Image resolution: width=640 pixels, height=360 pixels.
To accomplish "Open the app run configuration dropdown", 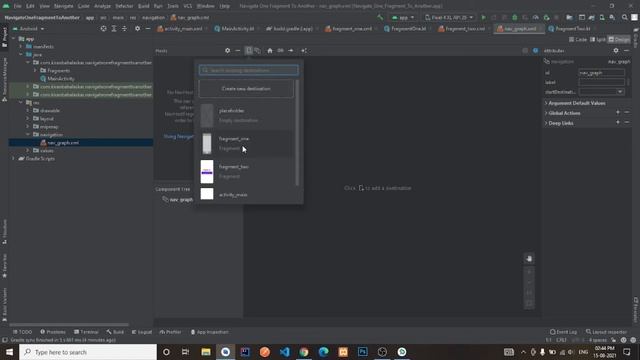I will point(403,18).
